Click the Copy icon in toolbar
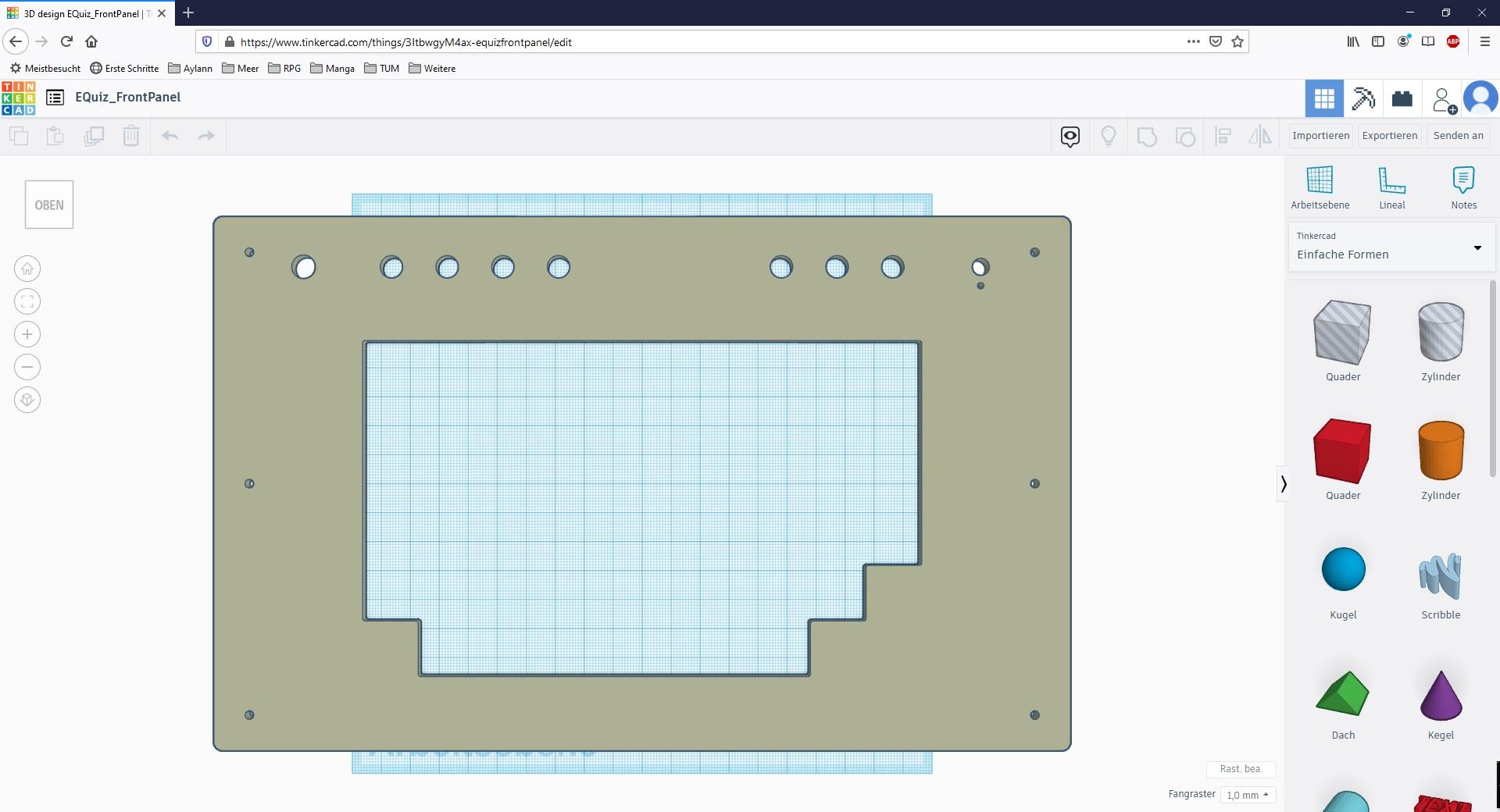This screenshot has height=812, width=1500. (19, 136)
